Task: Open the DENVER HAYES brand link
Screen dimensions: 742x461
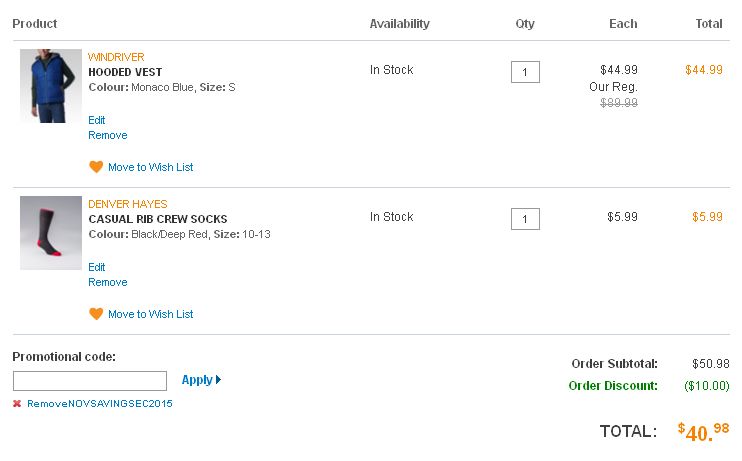Action: [128, 204]
